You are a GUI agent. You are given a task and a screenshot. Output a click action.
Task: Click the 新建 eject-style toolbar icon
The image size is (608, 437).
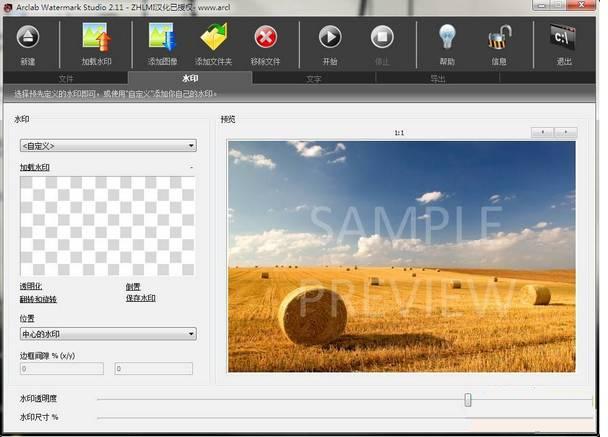28,37
